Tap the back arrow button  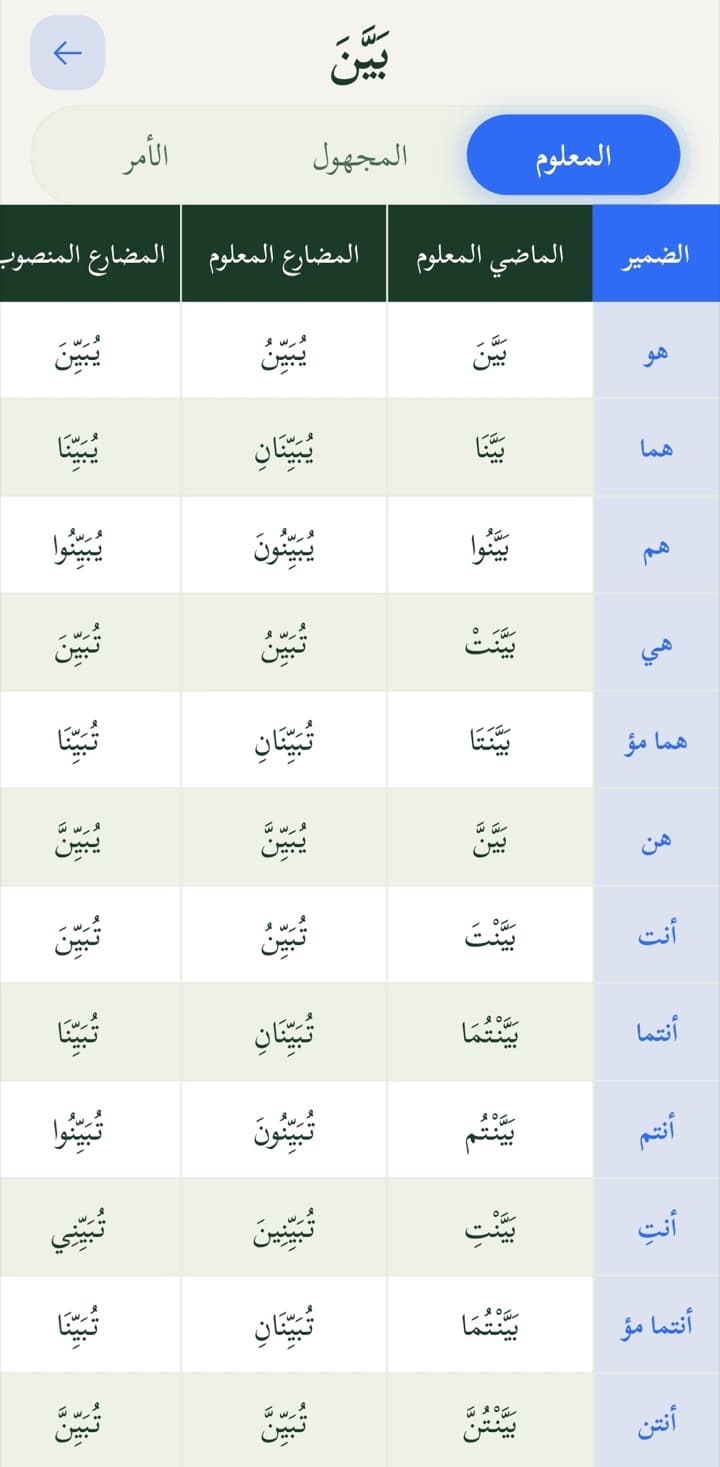[67, 53]
